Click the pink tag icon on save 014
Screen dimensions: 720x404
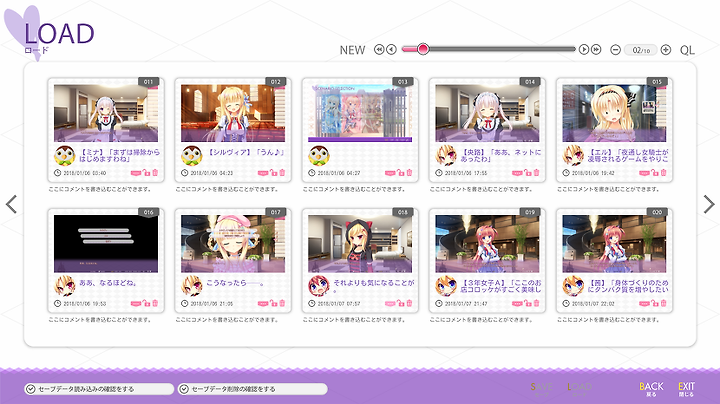click(517, 173)
